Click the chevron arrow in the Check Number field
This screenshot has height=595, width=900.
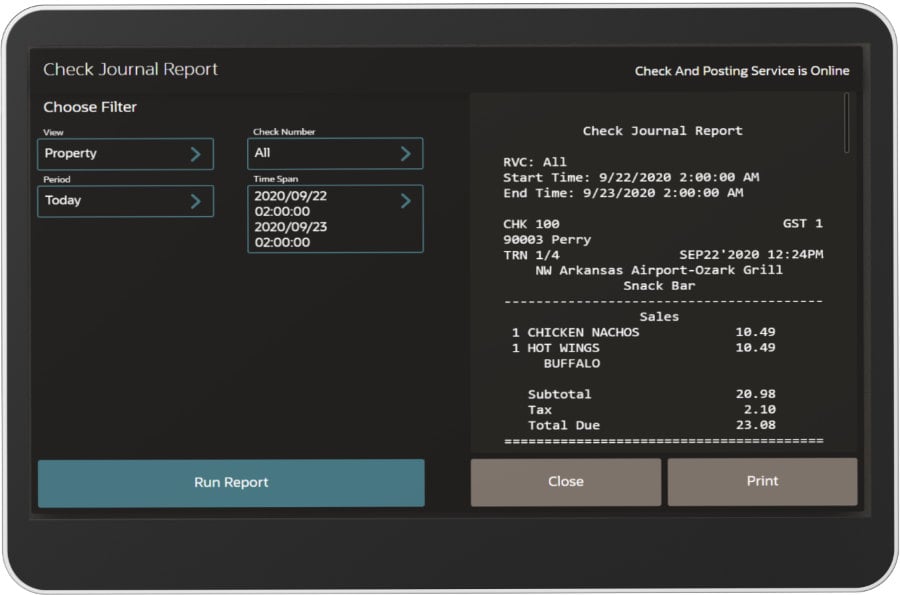(x=405, y=153)
